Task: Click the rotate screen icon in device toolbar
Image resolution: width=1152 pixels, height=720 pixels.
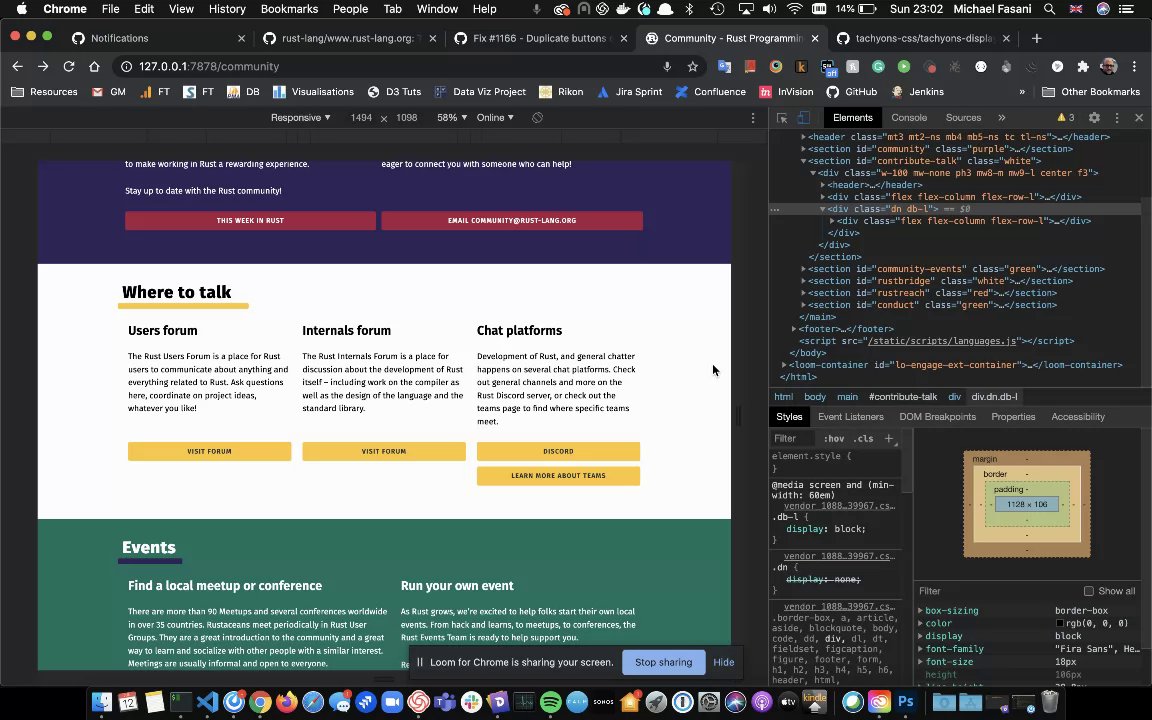Action: point(537,118)
